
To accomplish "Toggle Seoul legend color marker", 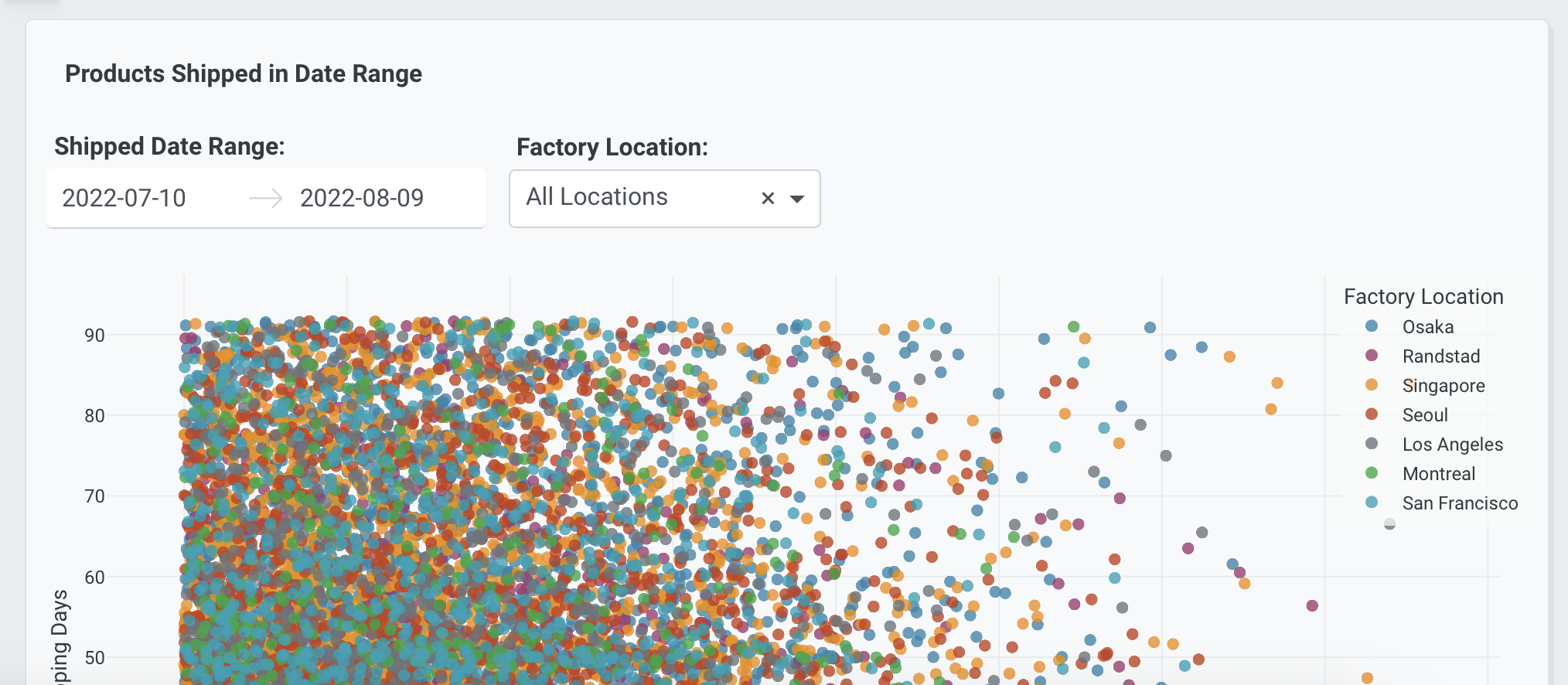I will [1372, 414].
